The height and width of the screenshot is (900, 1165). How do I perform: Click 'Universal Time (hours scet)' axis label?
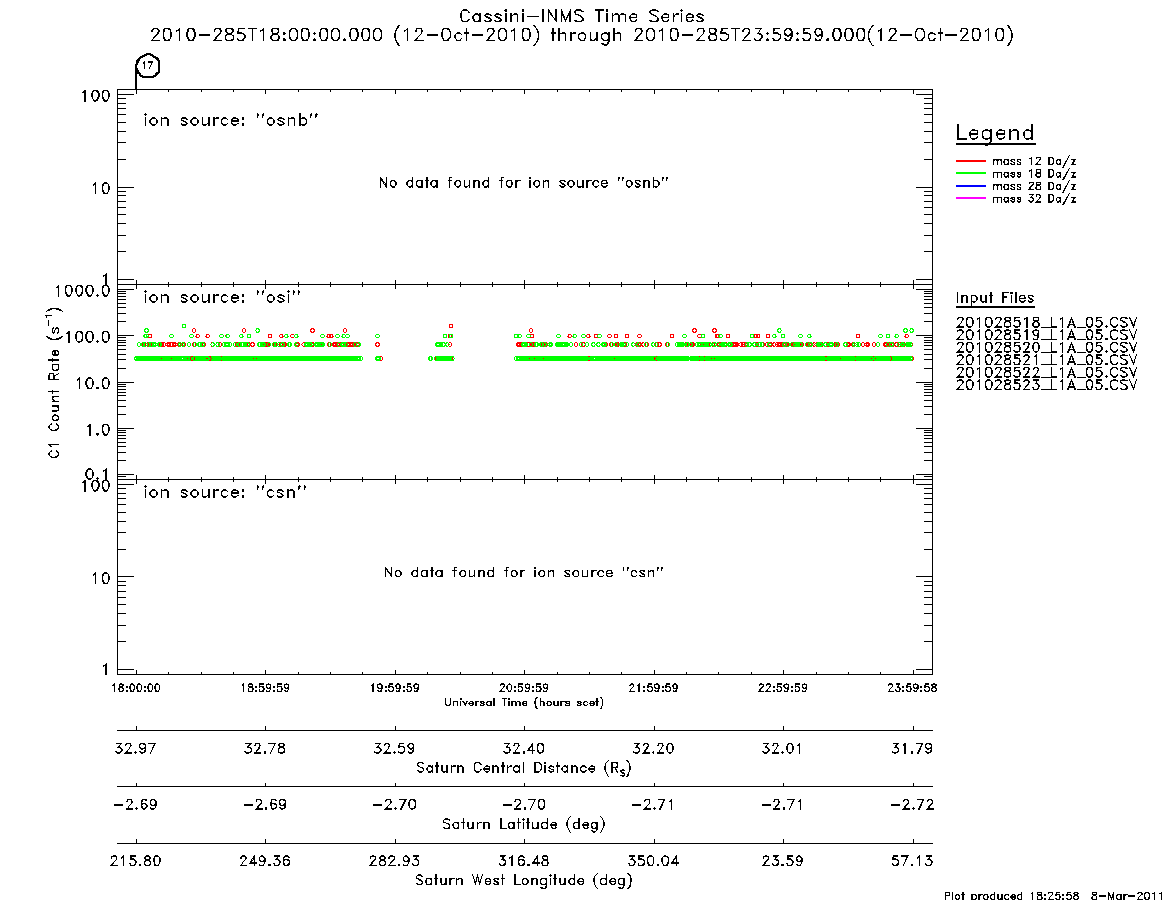click(x=524, y=702)
